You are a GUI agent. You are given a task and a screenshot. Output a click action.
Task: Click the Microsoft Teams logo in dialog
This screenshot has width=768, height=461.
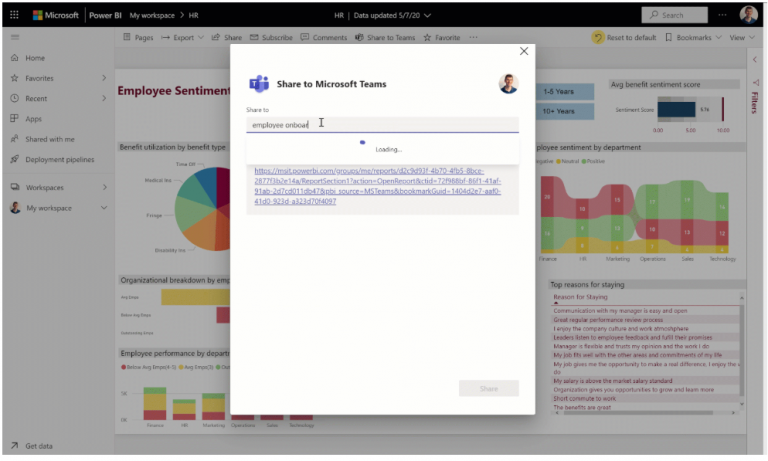pyautogui.click(x=259, y=84)
